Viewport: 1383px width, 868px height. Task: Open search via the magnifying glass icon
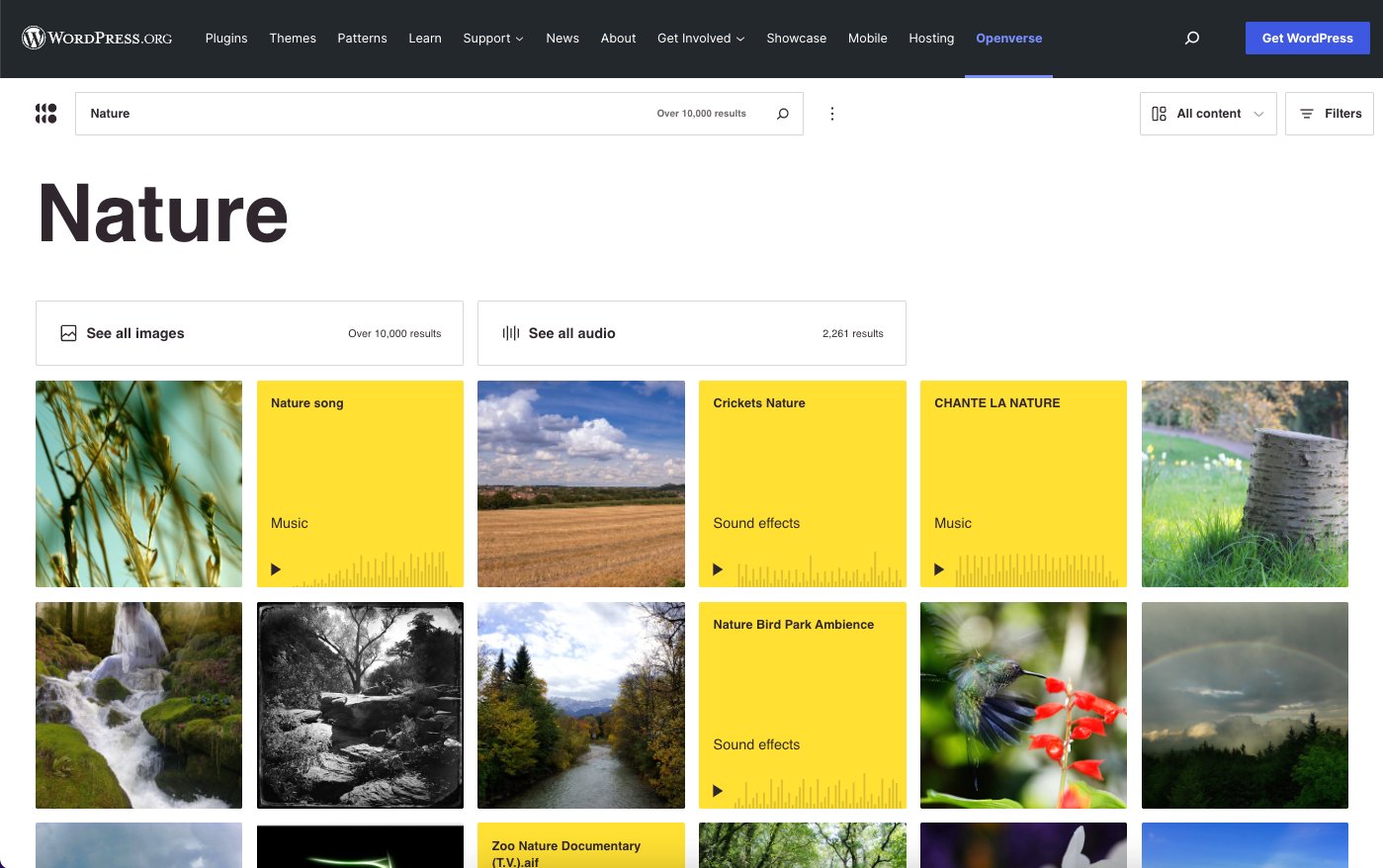coord(1191,38)
